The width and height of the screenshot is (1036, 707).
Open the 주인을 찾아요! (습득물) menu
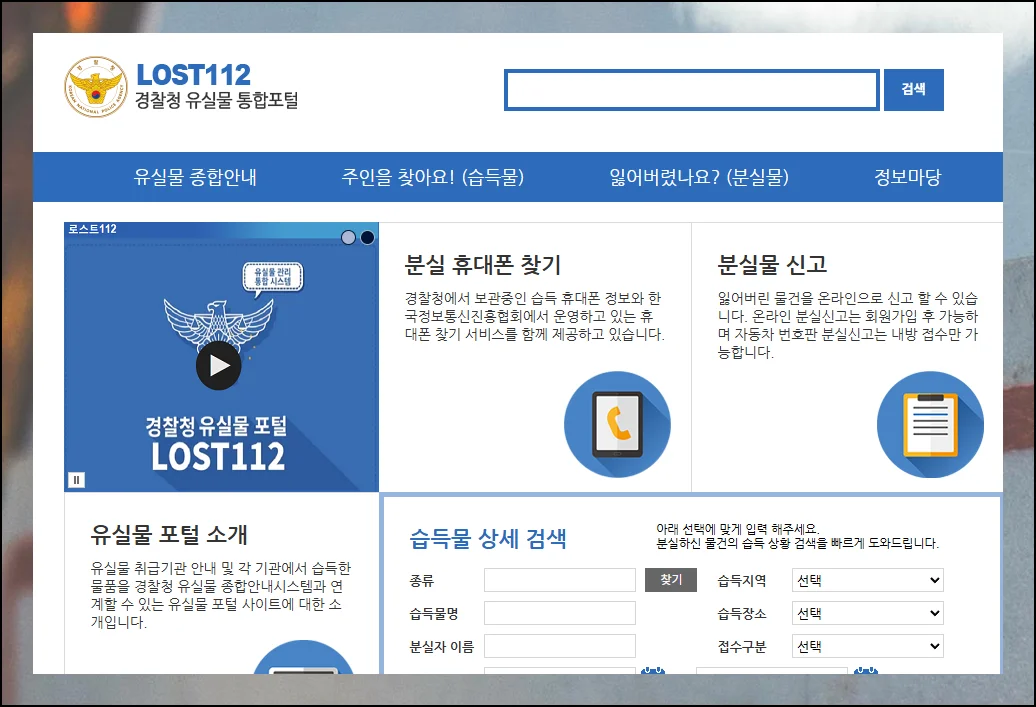pos(433,177)
